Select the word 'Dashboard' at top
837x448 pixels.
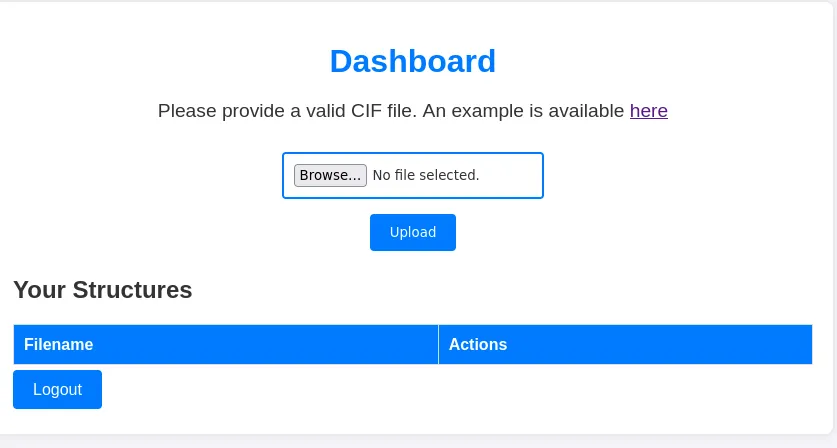click(x=412, y=61)
